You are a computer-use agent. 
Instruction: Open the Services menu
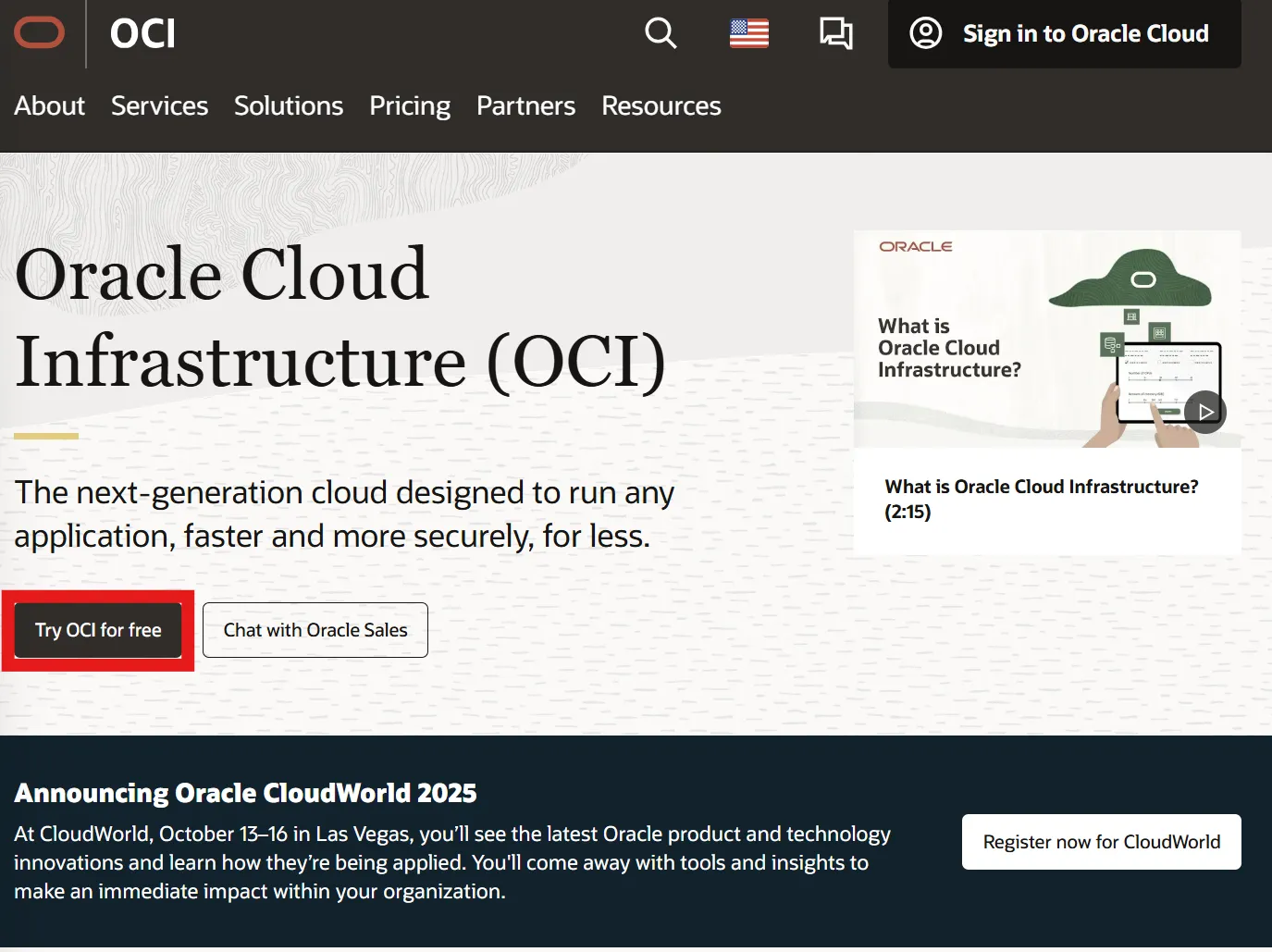tap(159, 105)
